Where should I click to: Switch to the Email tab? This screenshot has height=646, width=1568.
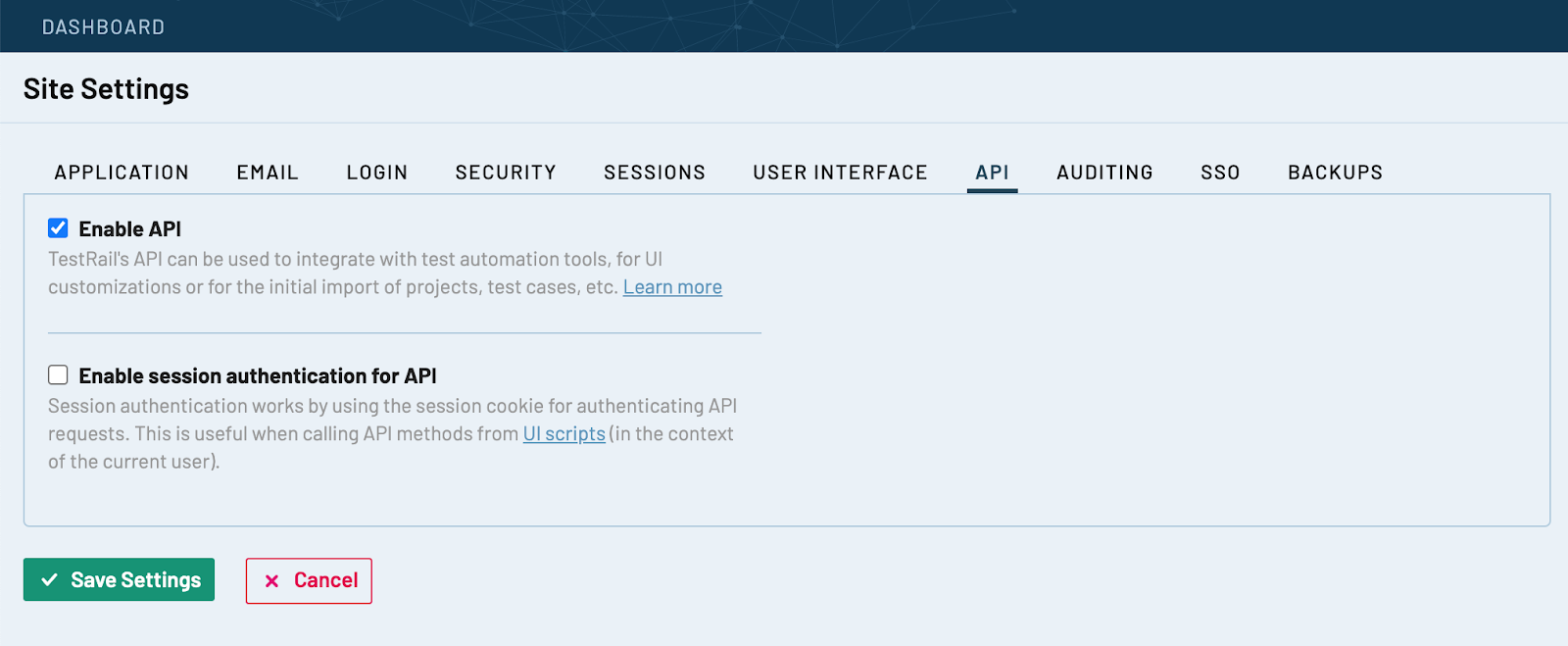coord(268,173)
